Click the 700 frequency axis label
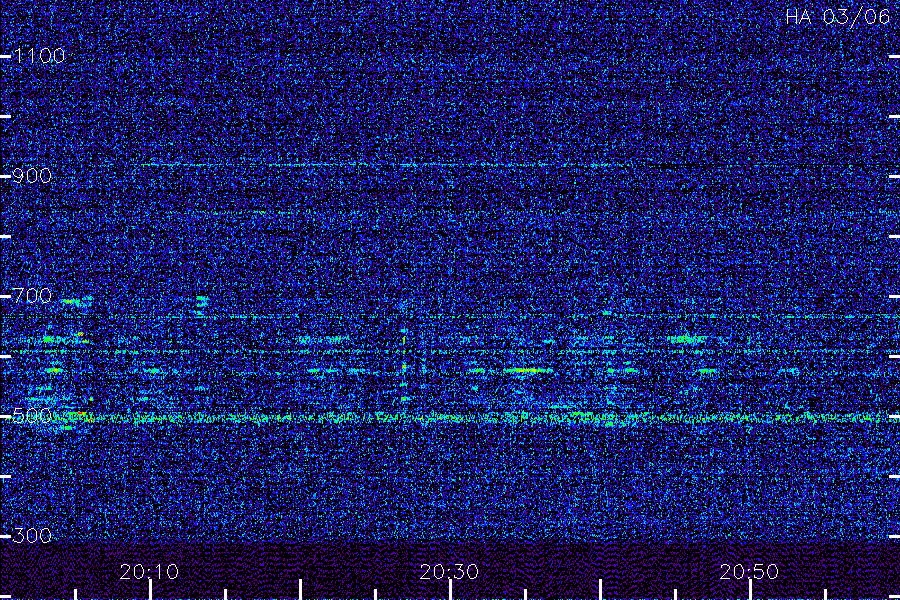This screenshot has width=900, height=600. tap(32, 296)
